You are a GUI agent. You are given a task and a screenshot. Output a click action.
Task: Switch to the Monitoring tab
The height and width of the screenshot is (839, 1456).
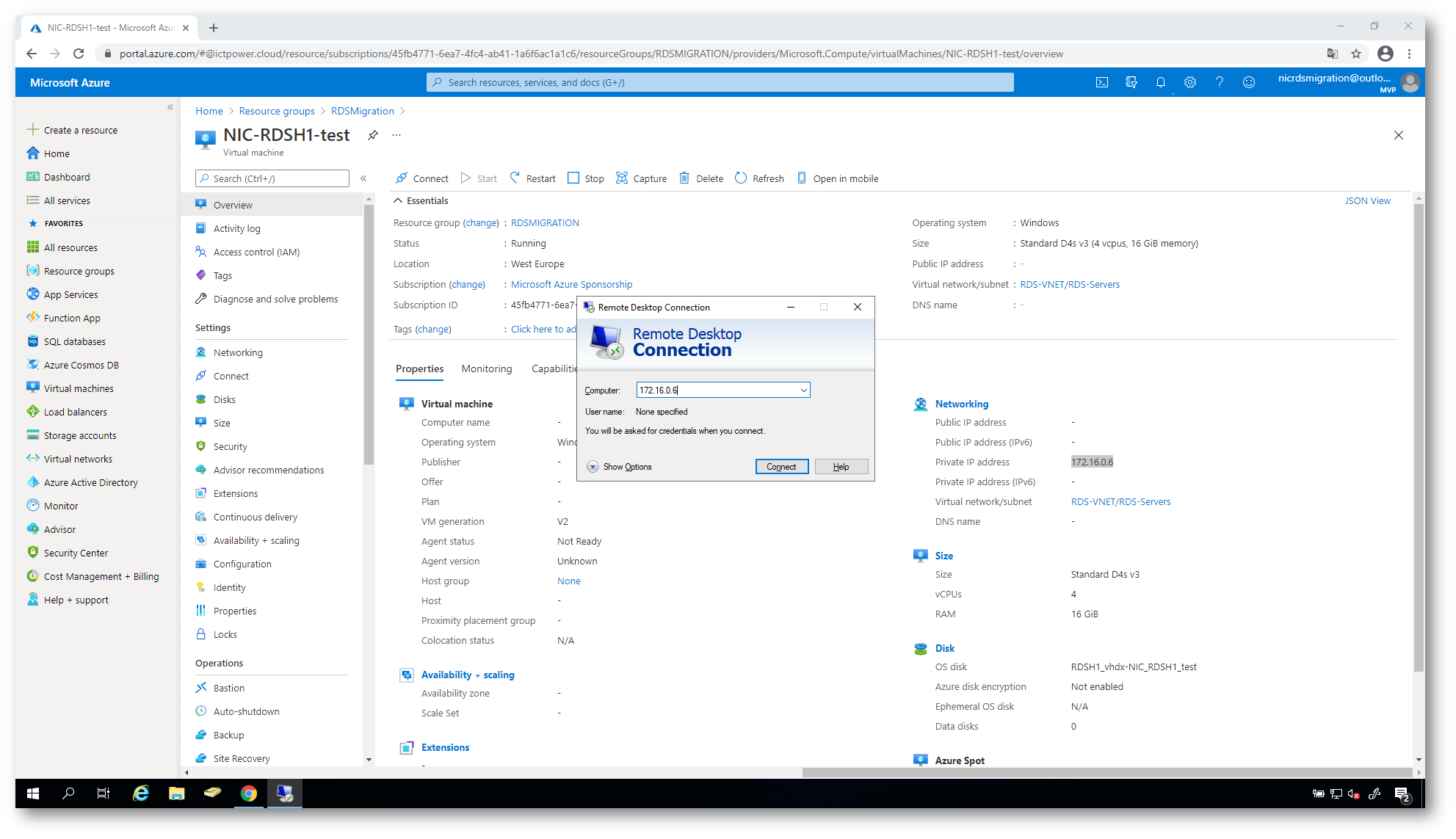tap(486, 368)
